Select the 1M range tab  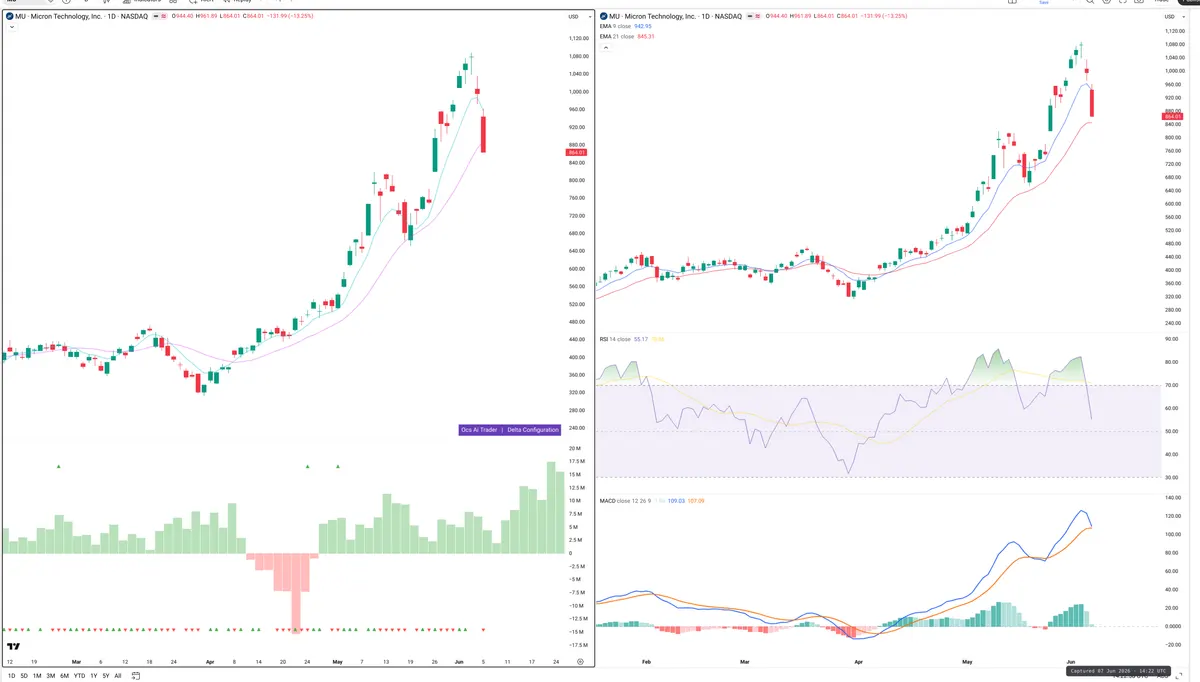37,675
